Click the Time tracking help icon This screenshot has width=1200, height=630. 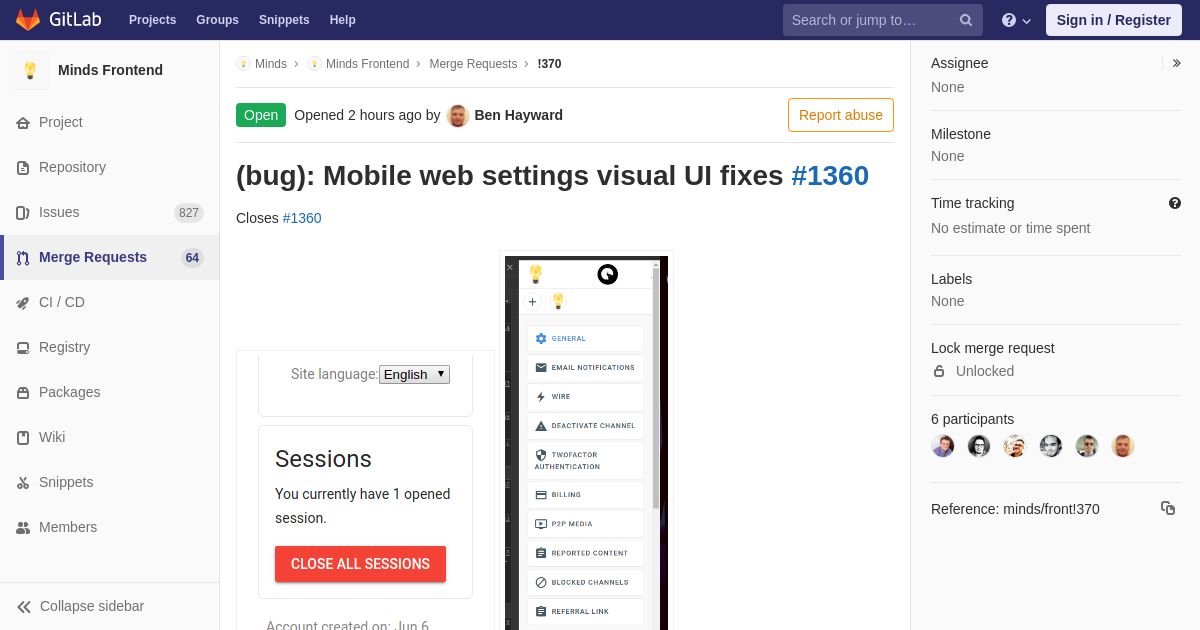tap(1175, 203)
